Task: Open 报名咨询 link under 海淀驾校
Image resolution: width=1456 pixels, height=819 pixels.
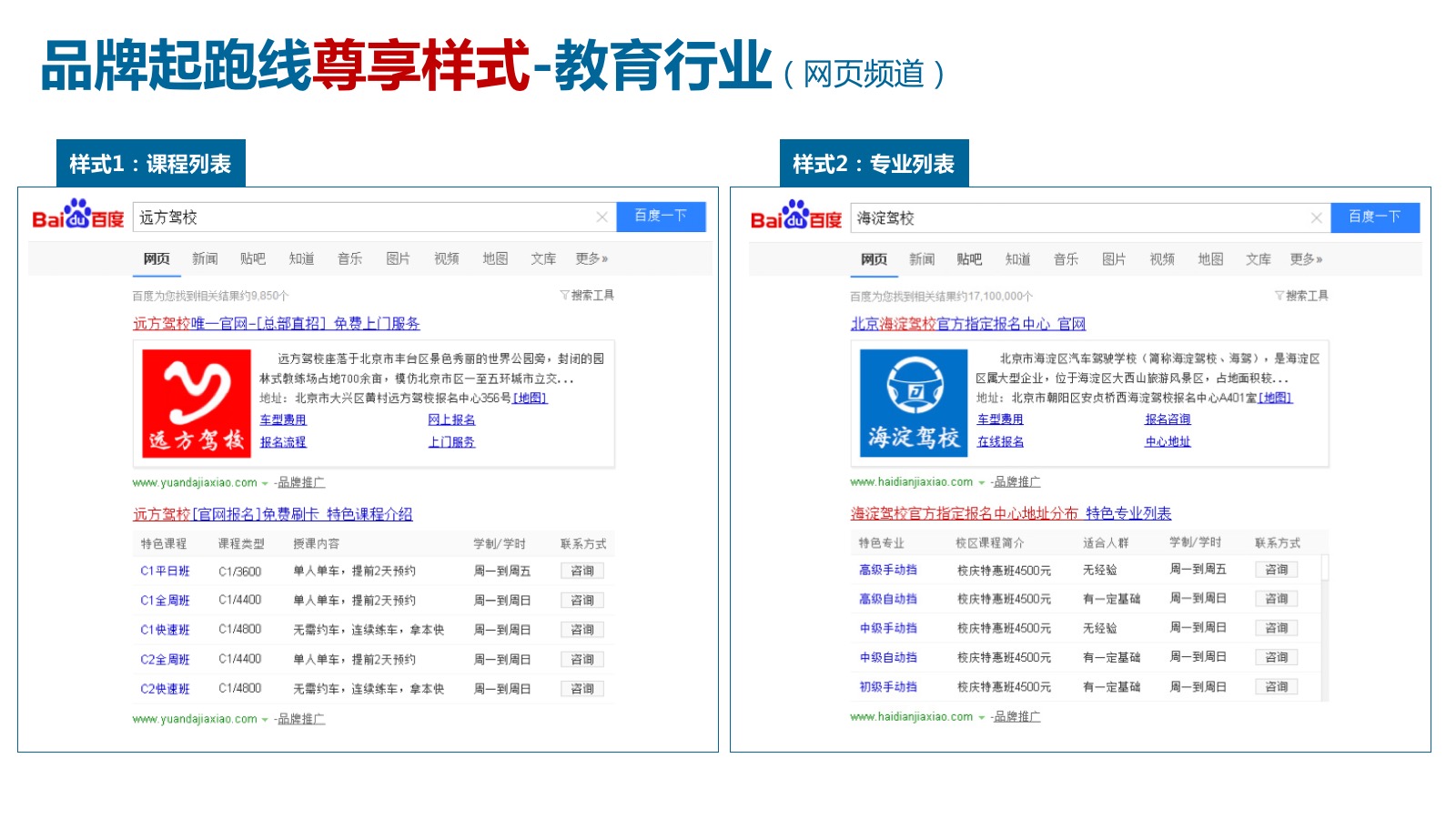Action: point(1168,420)
